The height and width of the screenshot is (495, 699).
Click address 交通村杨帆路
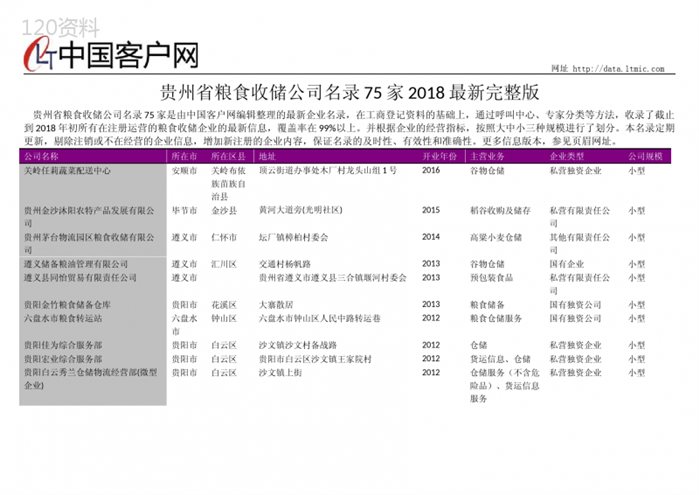click(x=285, y=264)
